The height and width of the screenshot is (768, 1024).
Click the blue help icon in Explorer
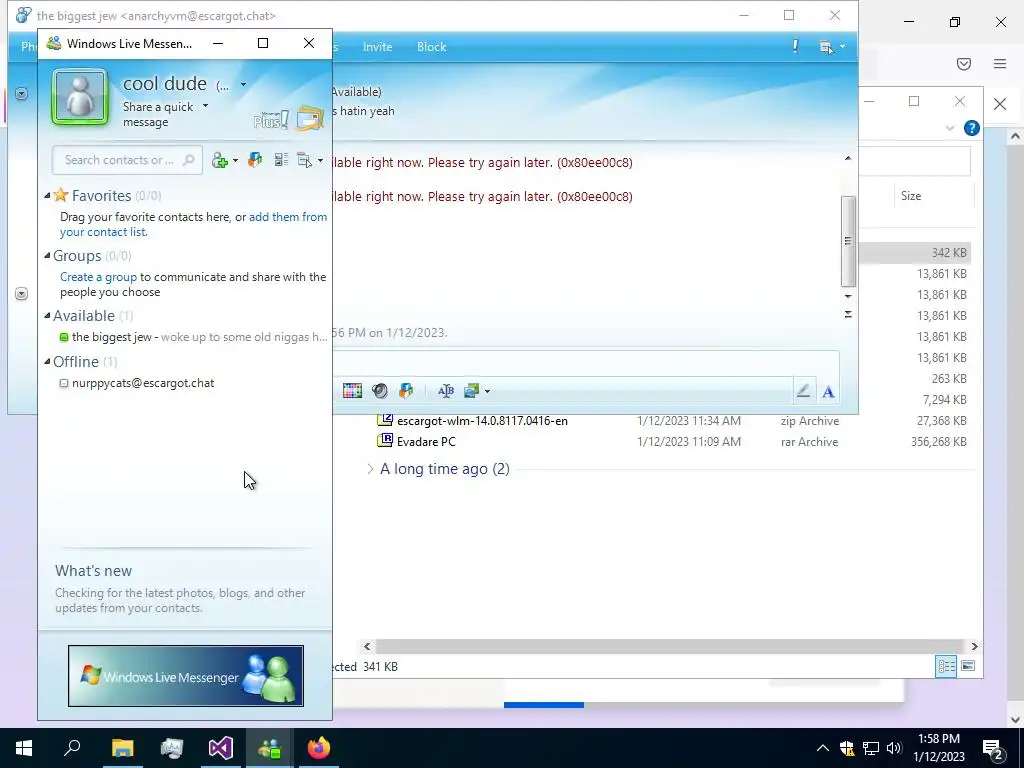pyautogui.click(x=971, y=128)
